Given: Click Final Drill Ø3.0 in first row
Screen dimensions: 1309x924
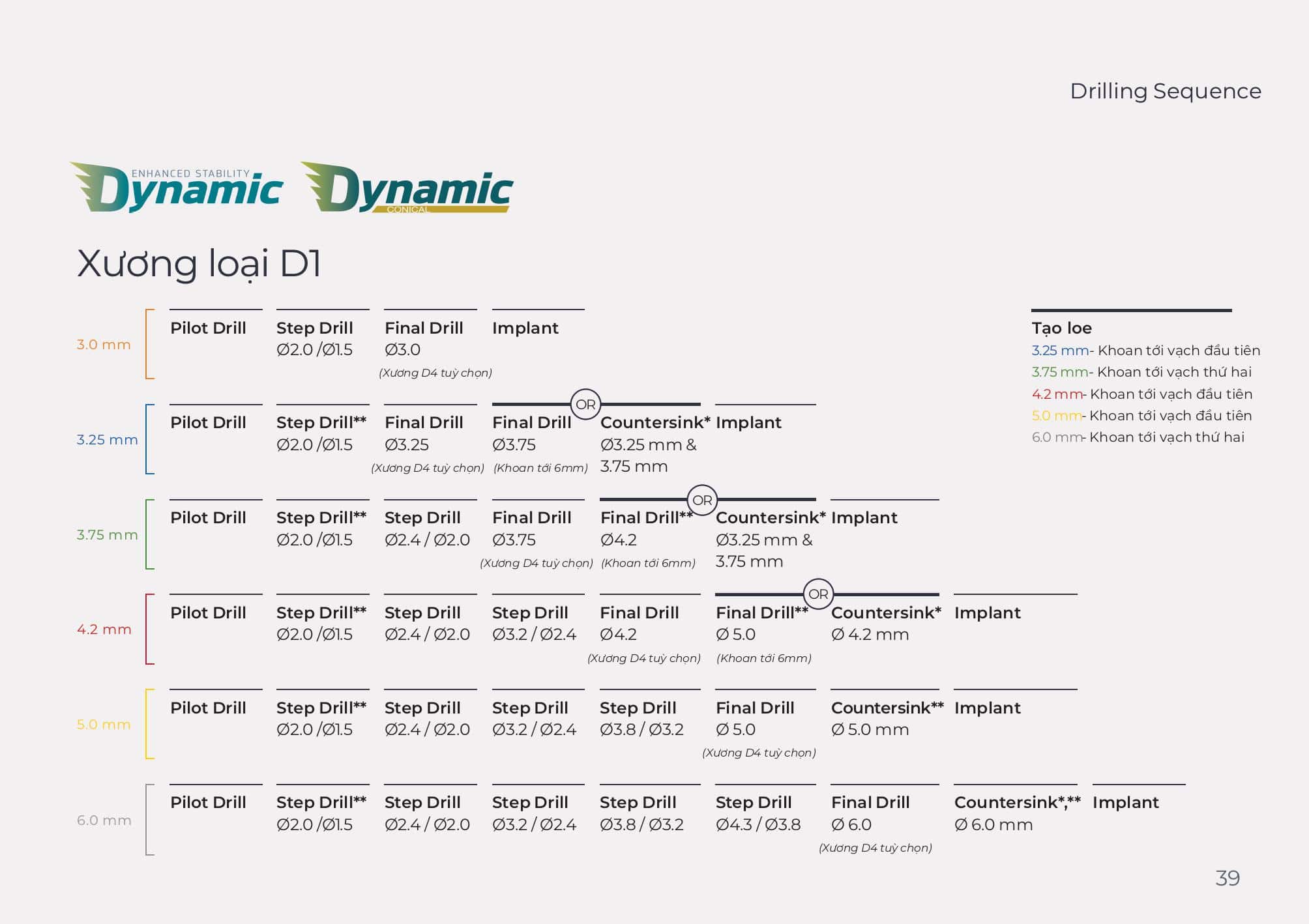Looking at the screenshot, I should (424, 339).
